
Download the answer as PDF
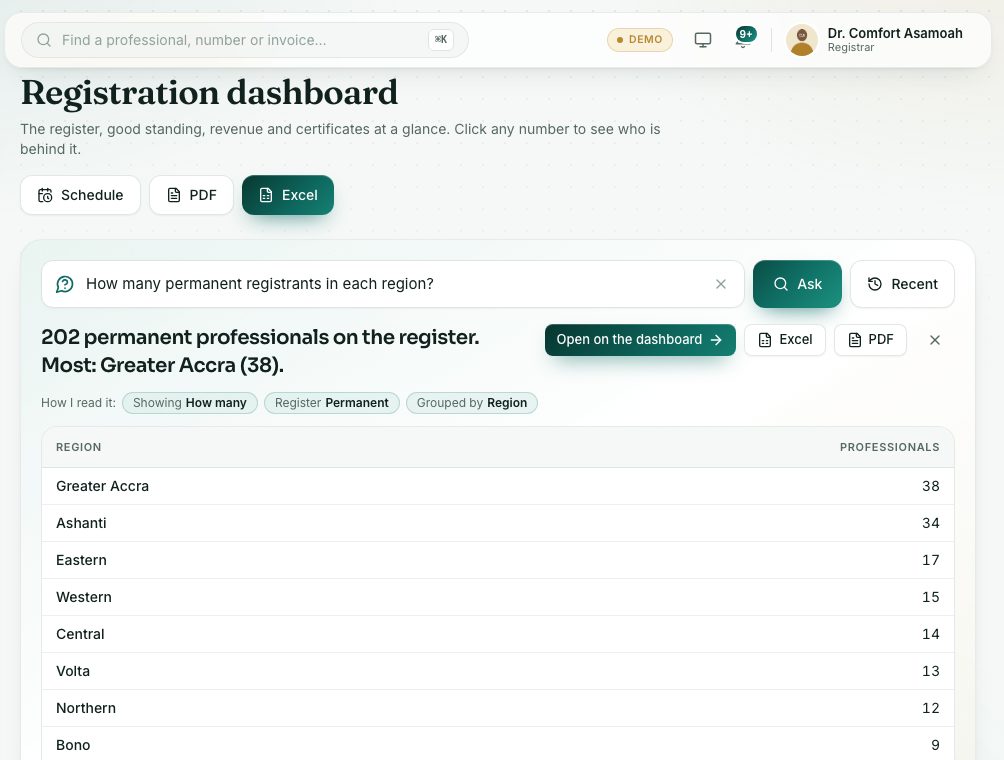coord(870,340)
